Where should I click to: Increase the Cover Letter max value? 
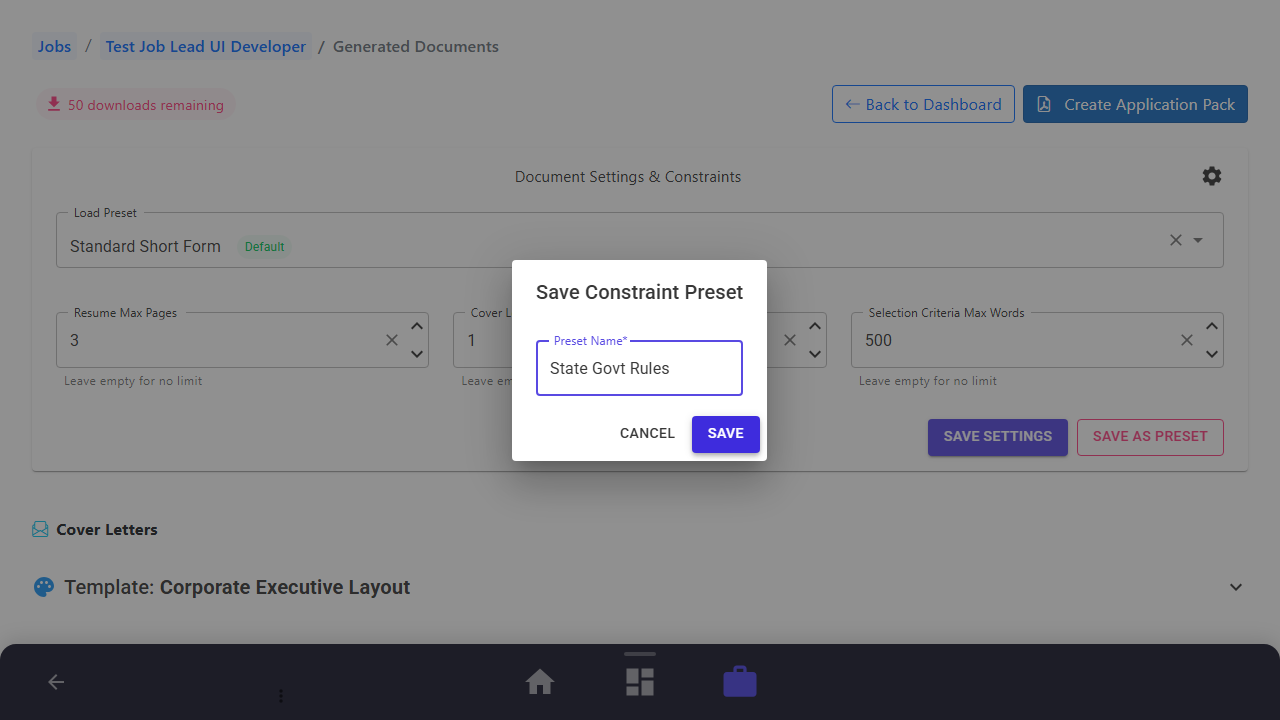(x=815, y=326)
